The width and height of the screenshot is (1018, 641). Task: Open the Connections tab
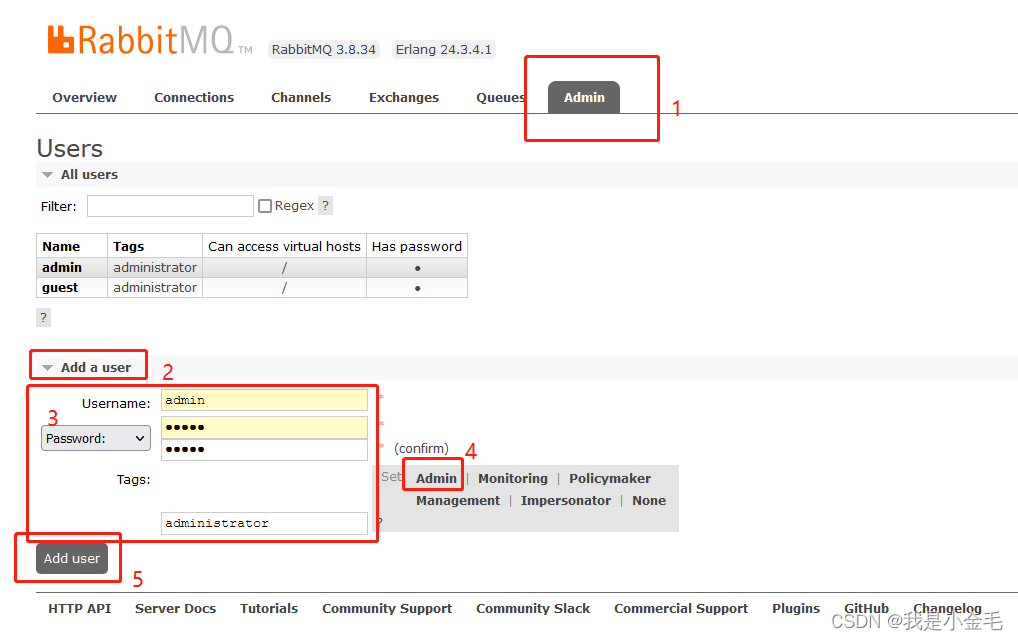point(194,97)
